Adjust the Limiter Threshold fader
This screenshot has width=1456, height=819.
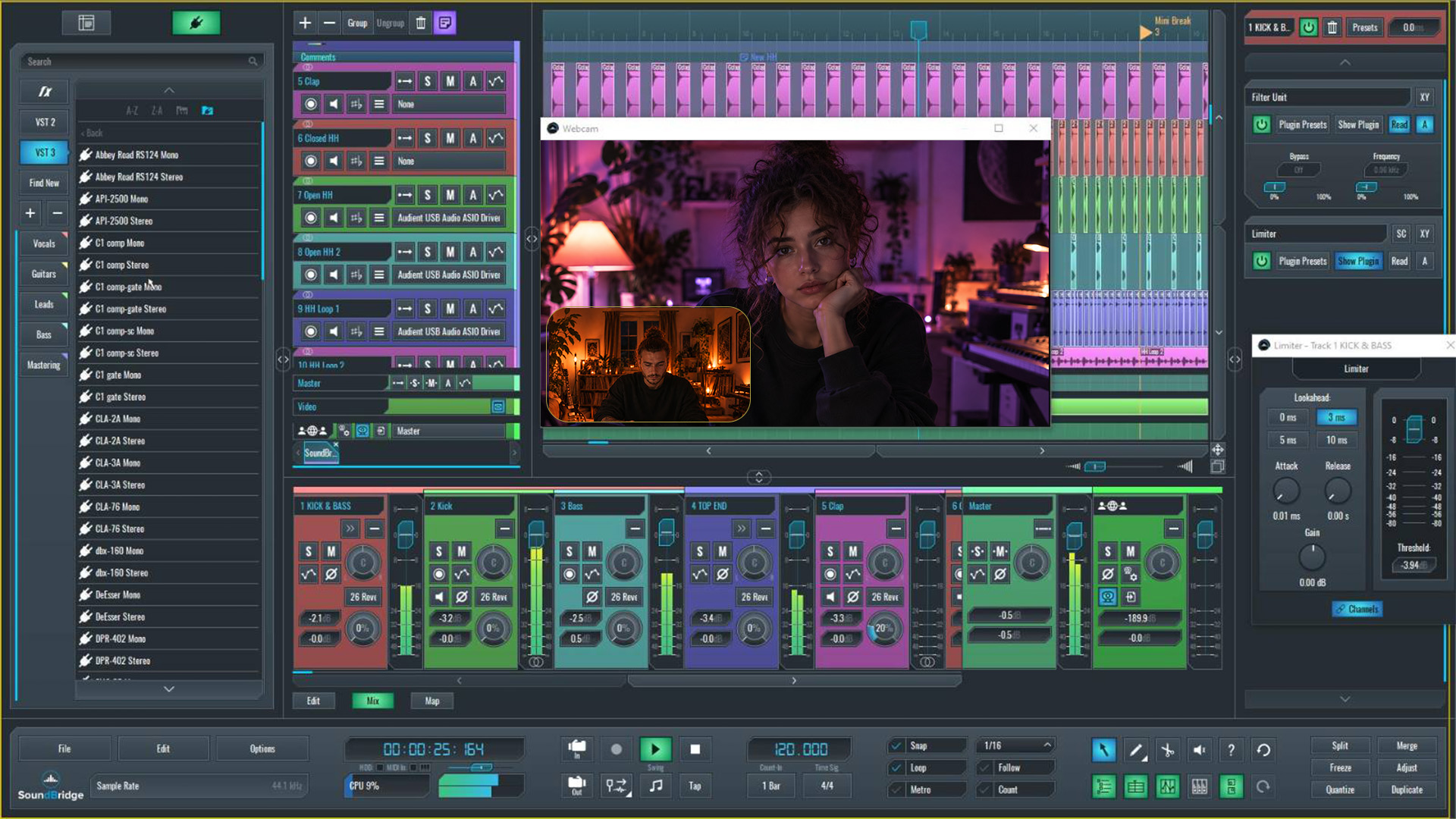click(x=1414, y=428)
